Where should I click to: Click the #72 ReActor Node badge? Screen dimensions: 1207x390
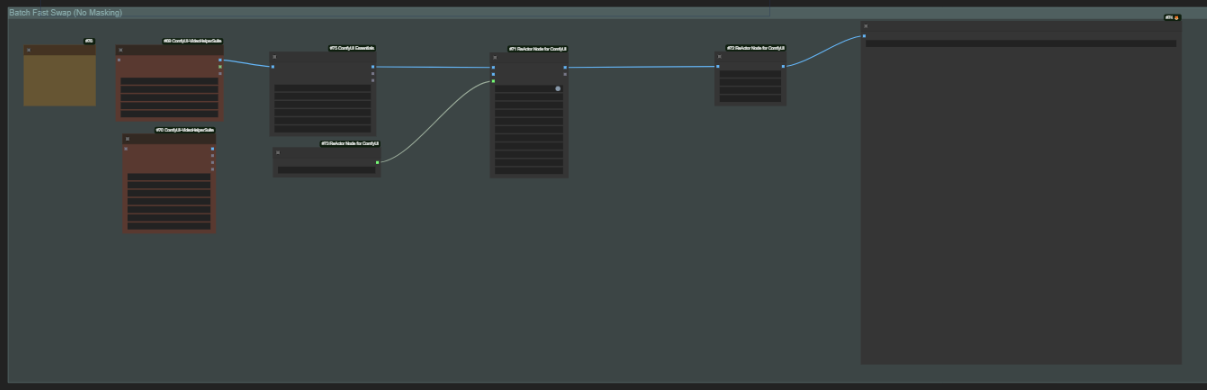[756, 48]
